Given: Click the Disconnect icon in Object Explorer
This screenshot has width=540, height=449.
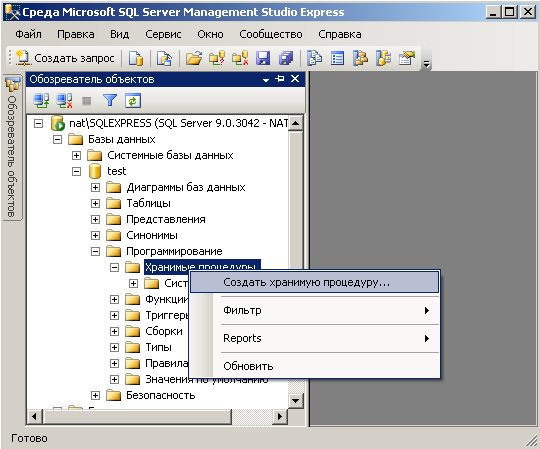Looking at the screenshot, I should pos(64,101).
